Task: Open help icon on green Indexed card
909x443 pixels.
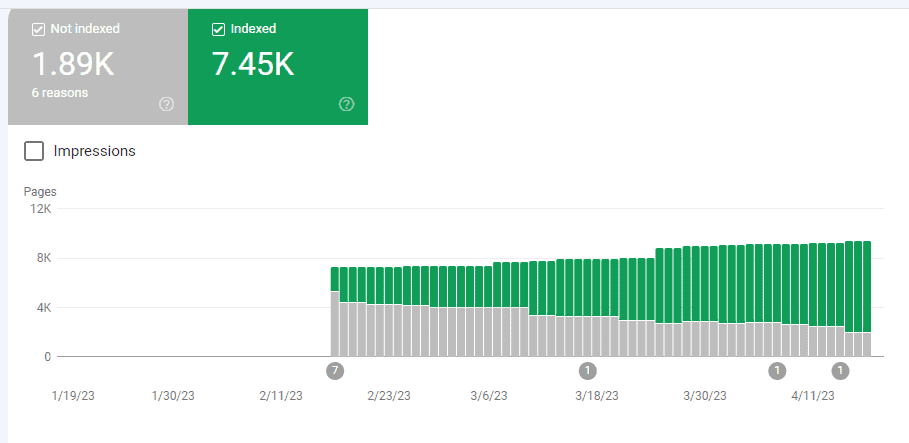Action: tap(346, 104)
